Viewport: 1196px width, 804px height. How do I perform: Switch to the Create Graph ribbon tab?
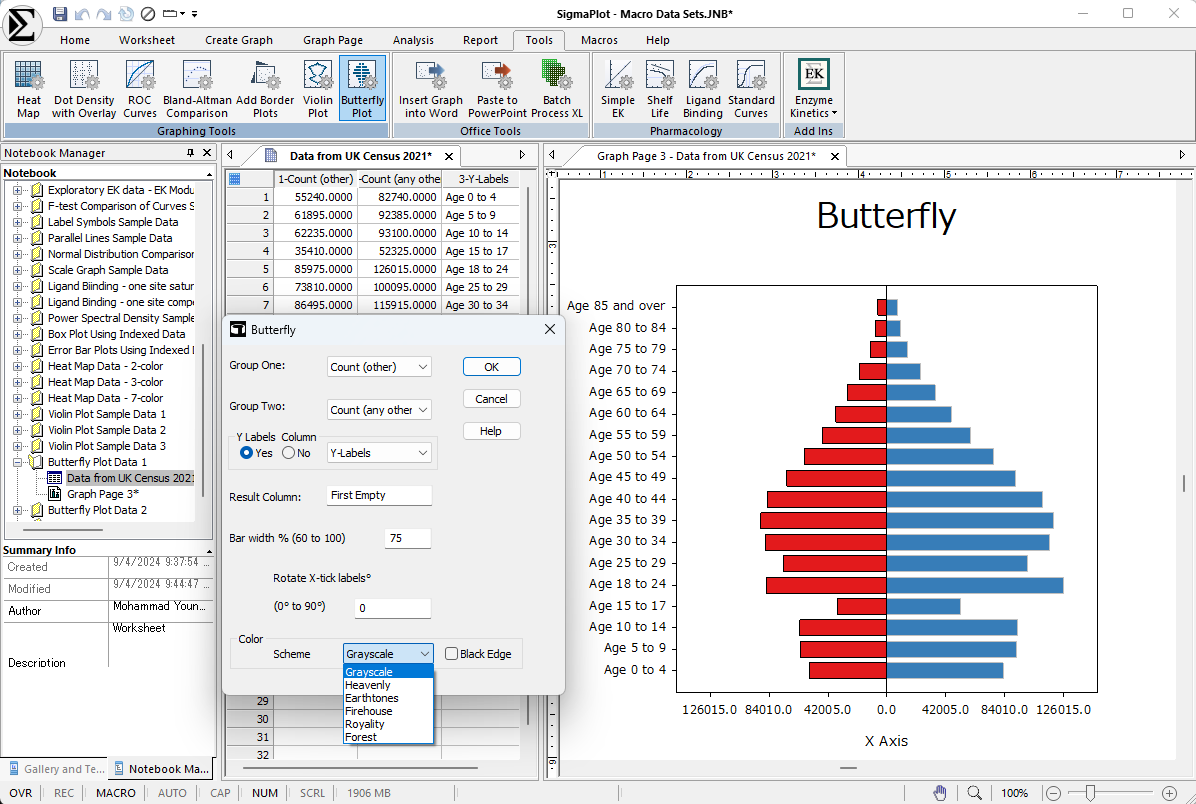(239, 40)
